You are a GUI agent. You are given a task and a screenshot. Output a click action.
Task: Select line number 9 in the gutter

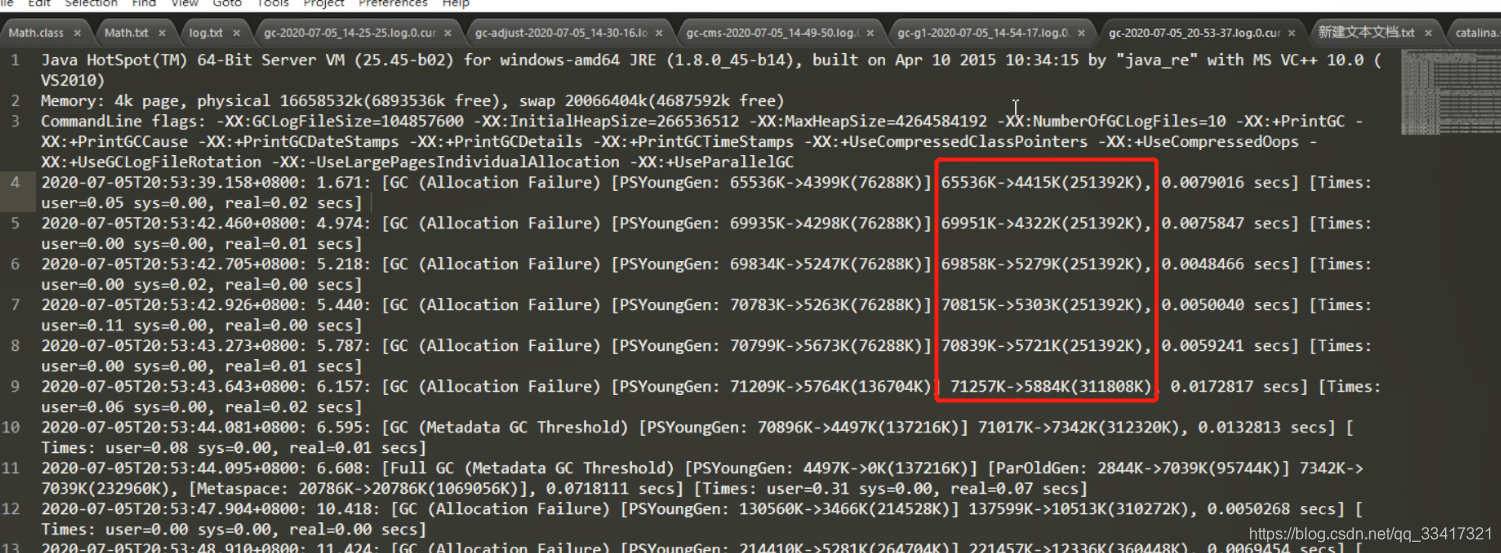tap(15, 386)
